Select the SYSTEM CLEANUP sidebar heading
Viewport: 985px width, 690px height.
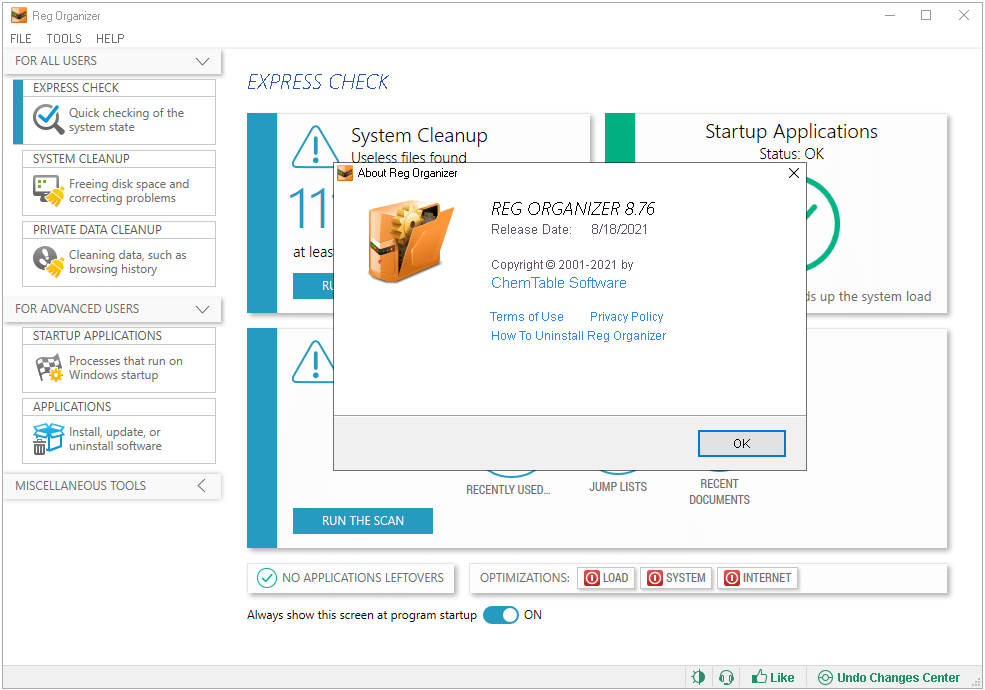[81, 158]
